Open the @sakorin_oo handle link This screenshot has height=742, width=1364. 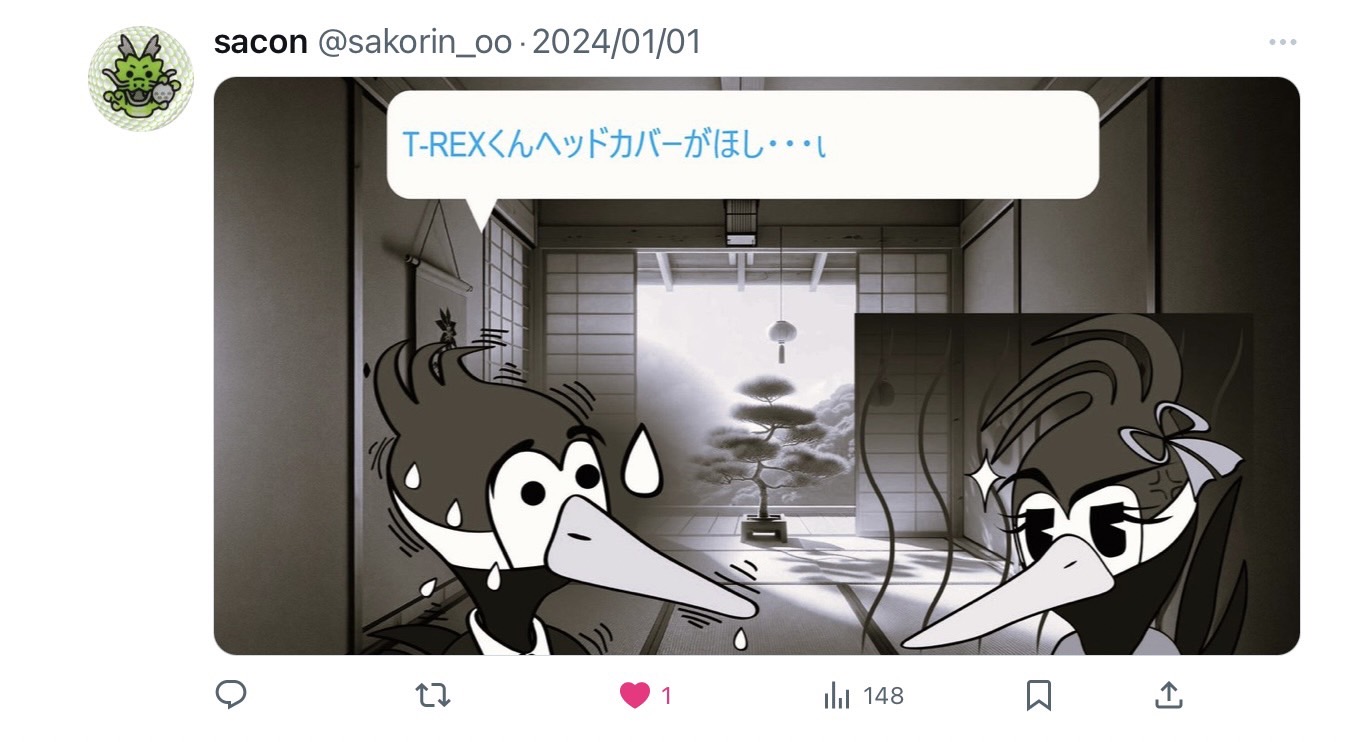pos(415,42)
